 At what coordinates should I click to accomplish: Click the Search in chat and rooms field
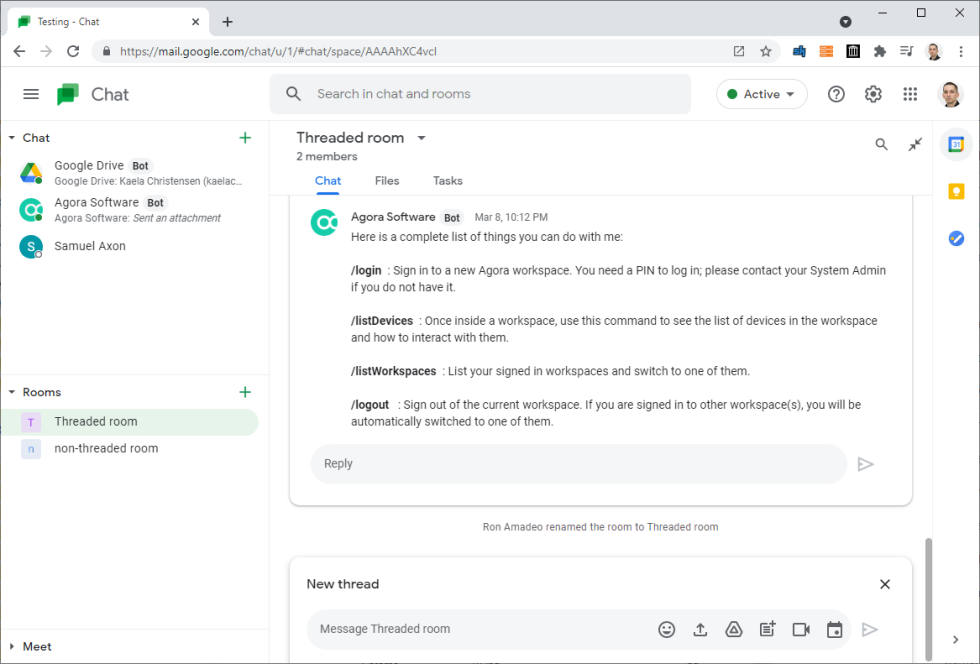click(x=480, y=94)
